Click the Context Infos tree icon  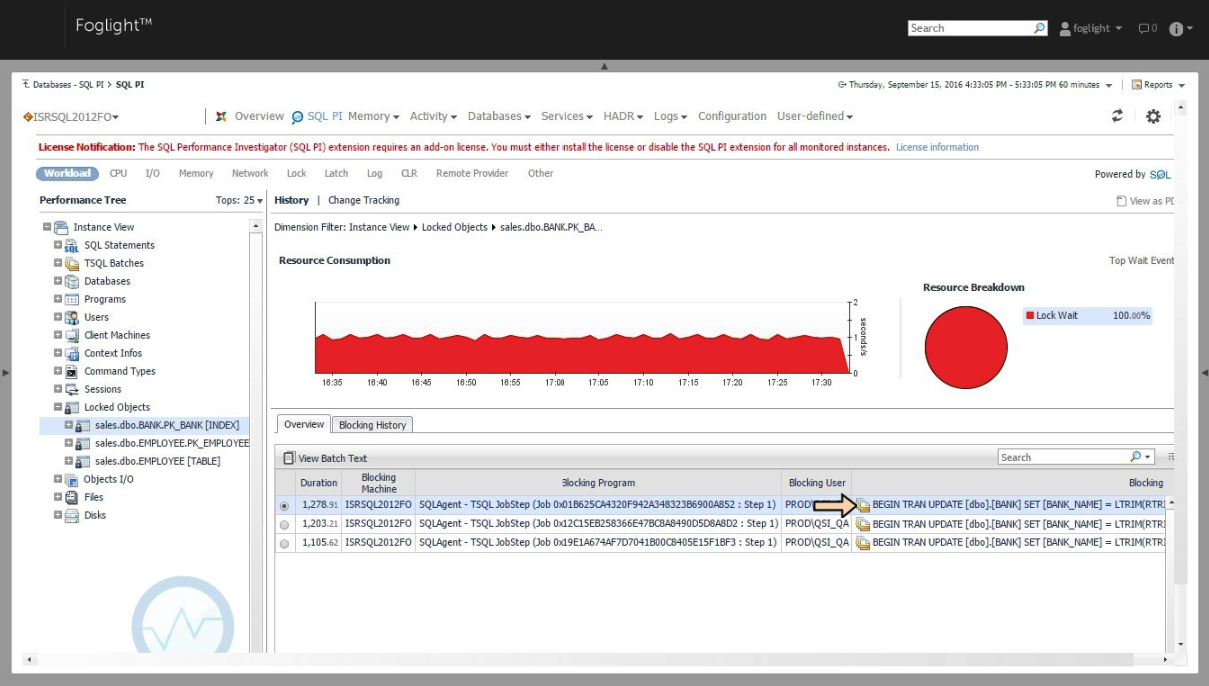pos(72,353)
